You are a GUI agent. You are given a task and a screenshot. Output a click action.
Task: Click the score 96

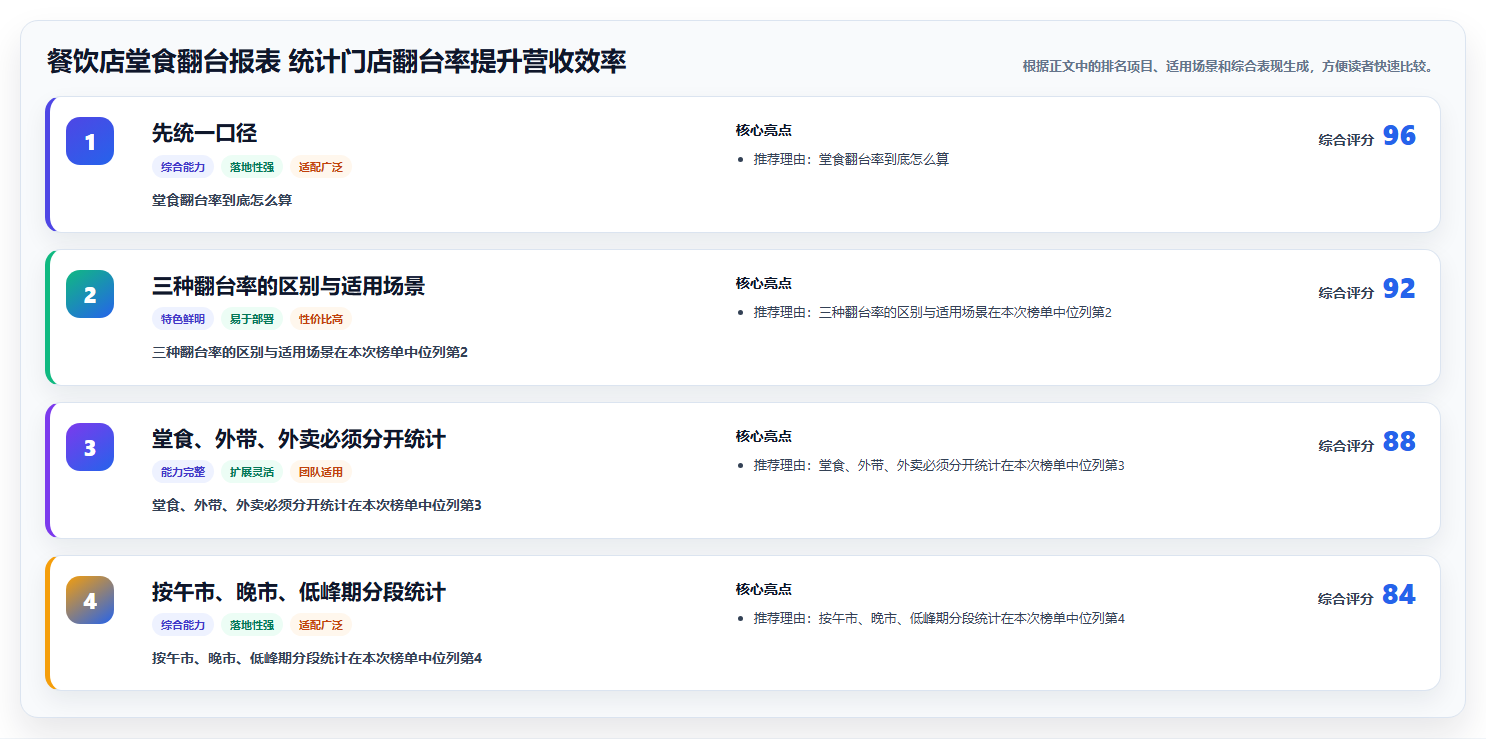point(1399,136)
